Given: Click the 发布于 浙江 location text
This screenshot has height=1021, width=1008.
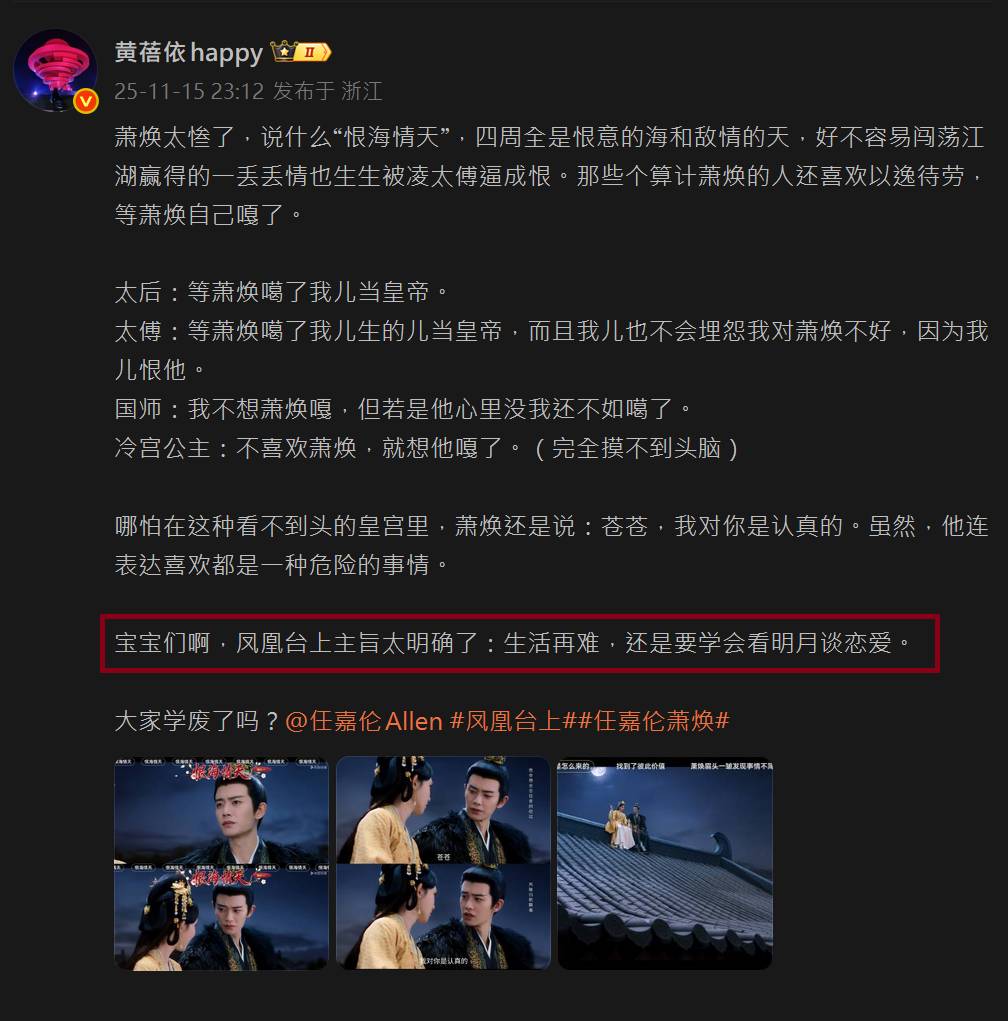Looking at the screenshot, I should click(328, 91).
